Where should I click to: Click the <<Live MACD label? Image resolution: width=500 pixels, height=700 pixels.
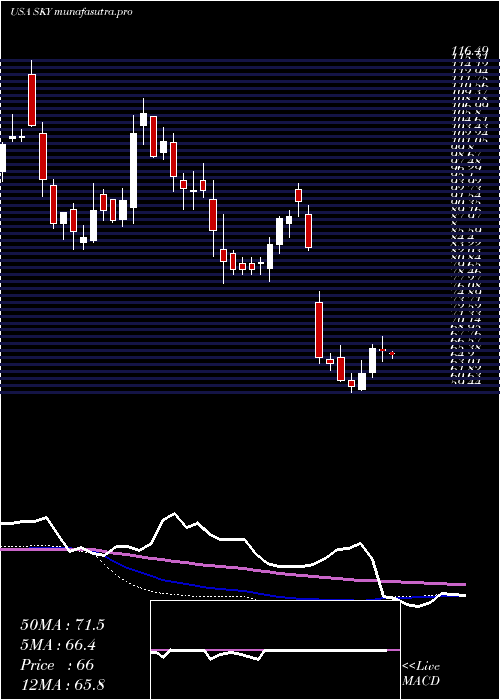(421, 674)
